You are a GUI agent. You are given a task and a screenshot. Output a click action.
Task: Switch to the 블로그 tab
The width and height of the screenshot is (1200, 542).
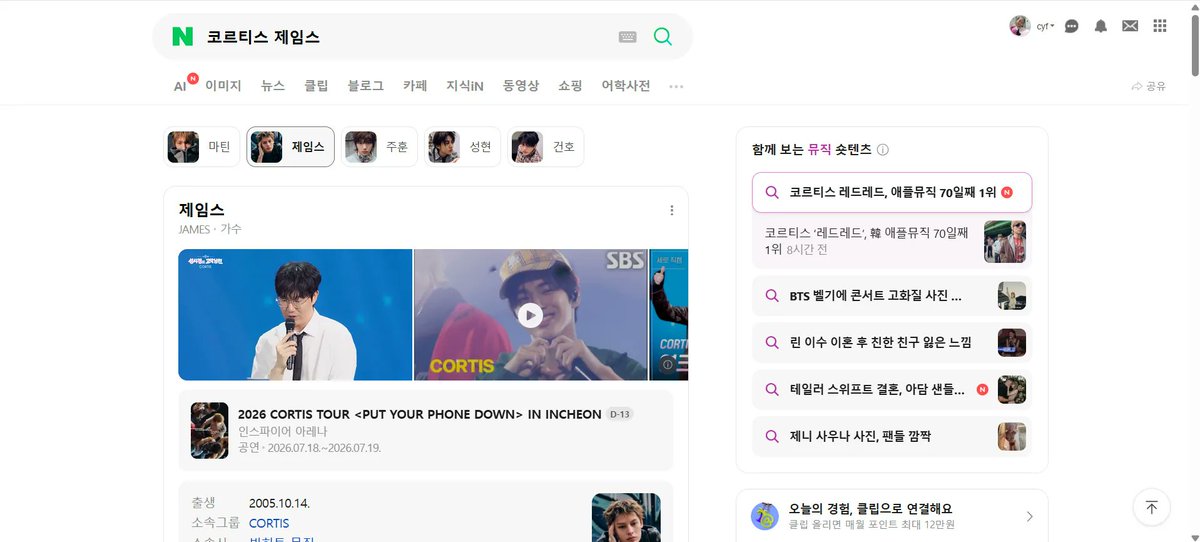(366, 86)
